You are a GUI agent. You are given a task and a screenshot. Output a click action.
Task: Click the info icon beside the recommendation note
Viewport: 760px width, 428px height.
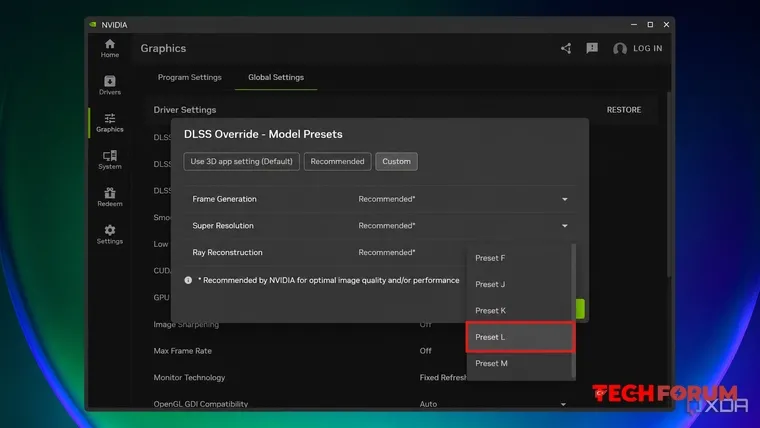(x=188, y=280)
